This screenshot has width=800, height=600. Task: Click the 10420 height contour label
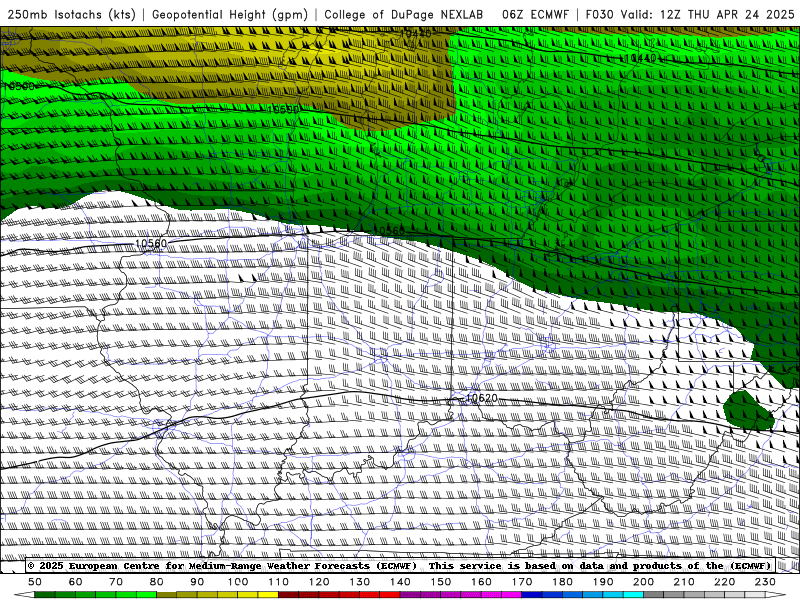pos(415,34)
